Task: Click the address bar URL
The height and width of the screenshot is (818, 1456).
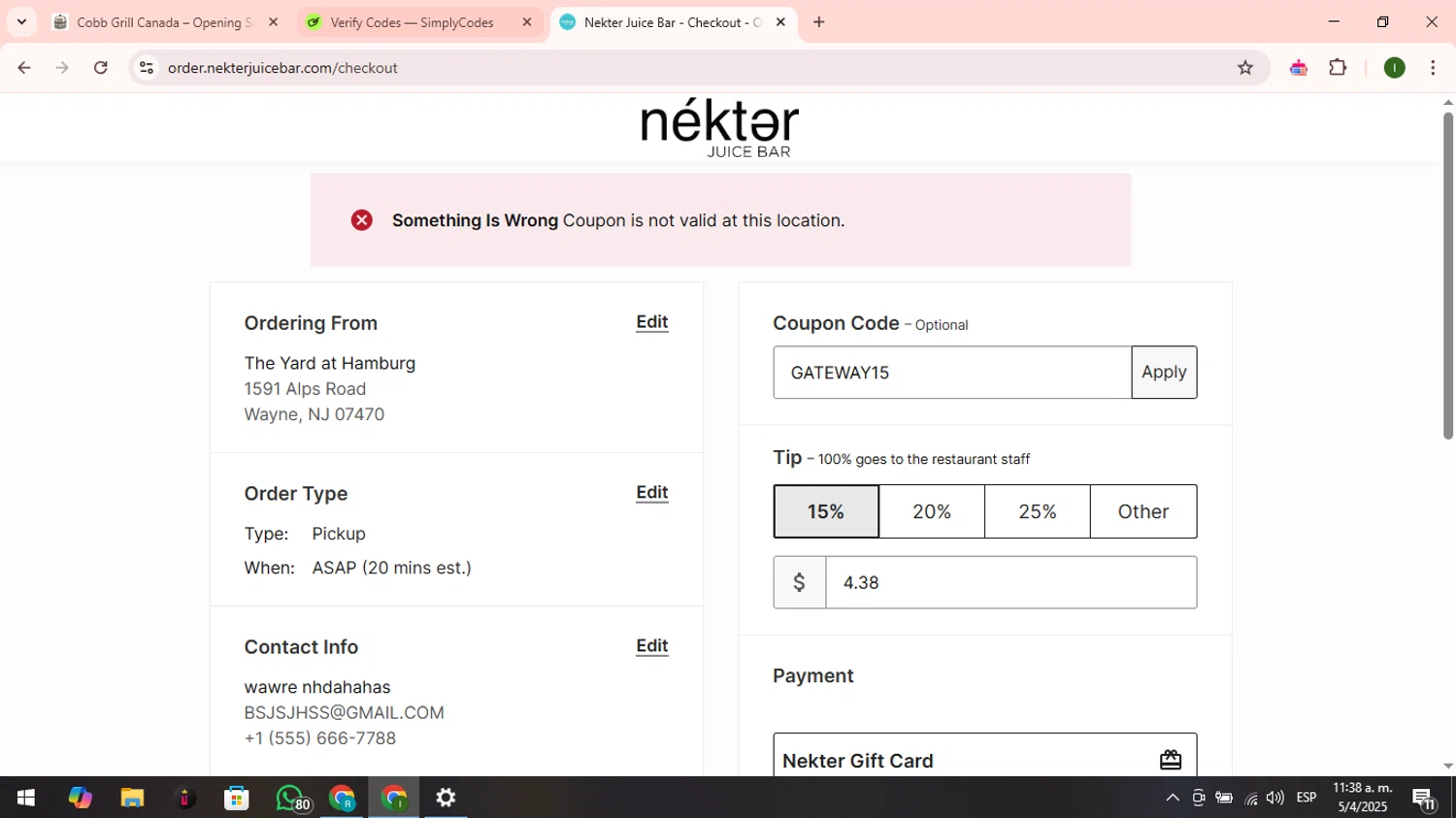Action: (282, 68)
